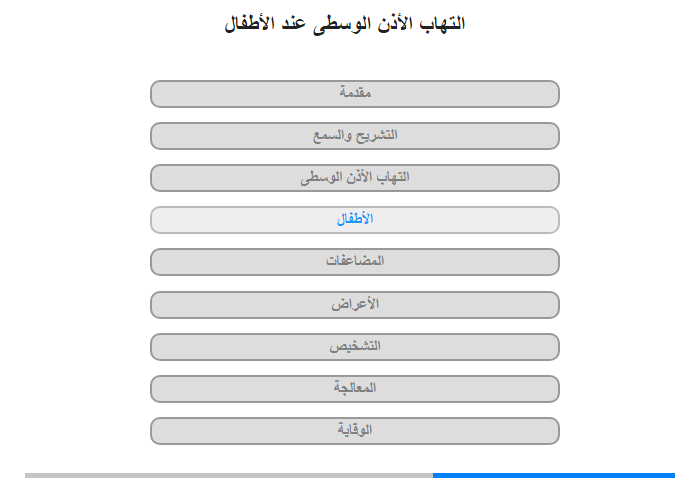The width and height of the screenshot is (700, 480).
Task: Choose the المعالجة button
Action: pos(354,388)
